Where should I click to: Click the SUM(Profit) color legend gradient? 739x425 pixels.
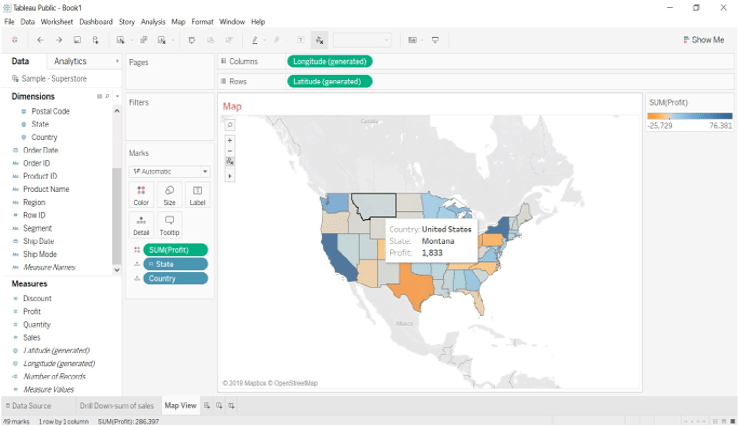click(689, 116)
